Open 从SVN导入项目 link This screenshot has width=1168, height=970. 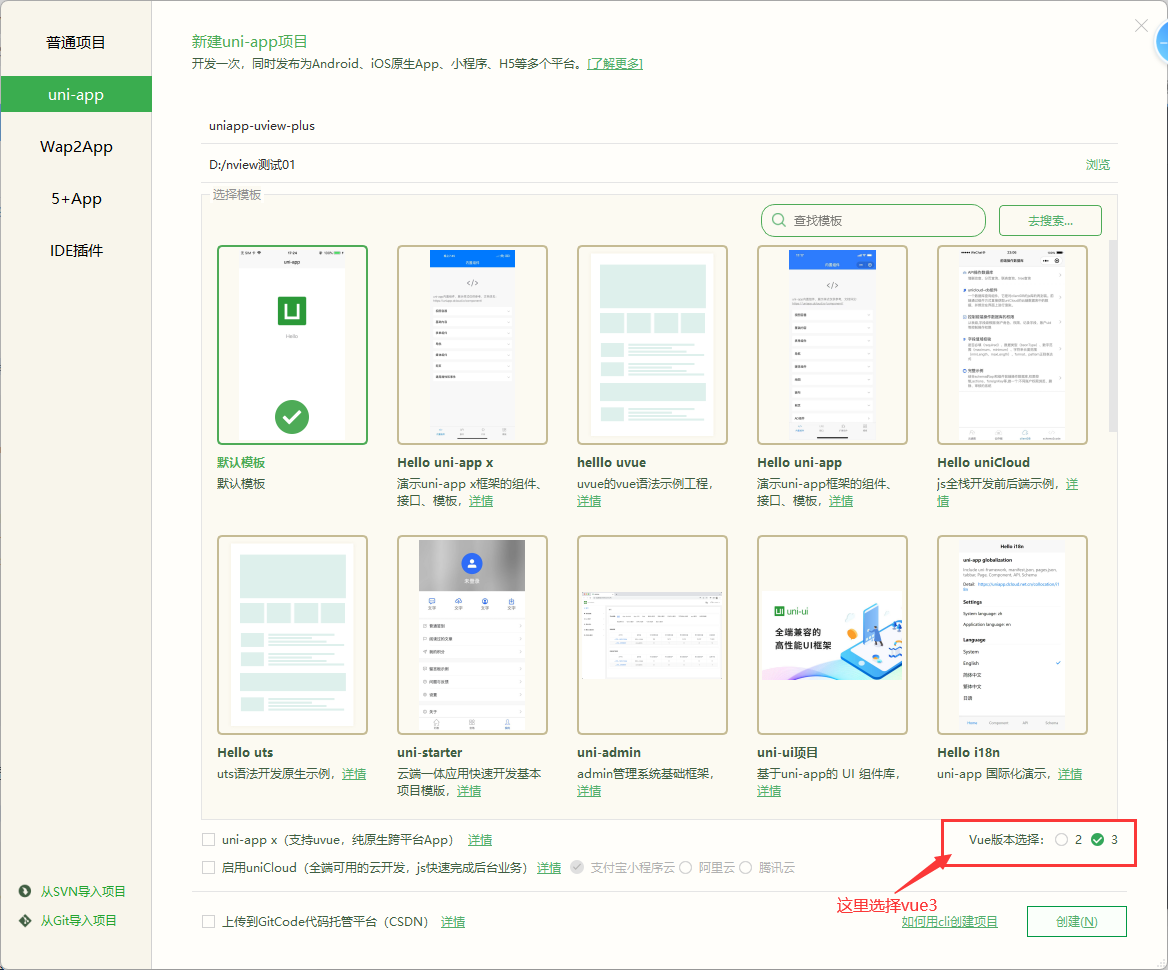point(83,891)
